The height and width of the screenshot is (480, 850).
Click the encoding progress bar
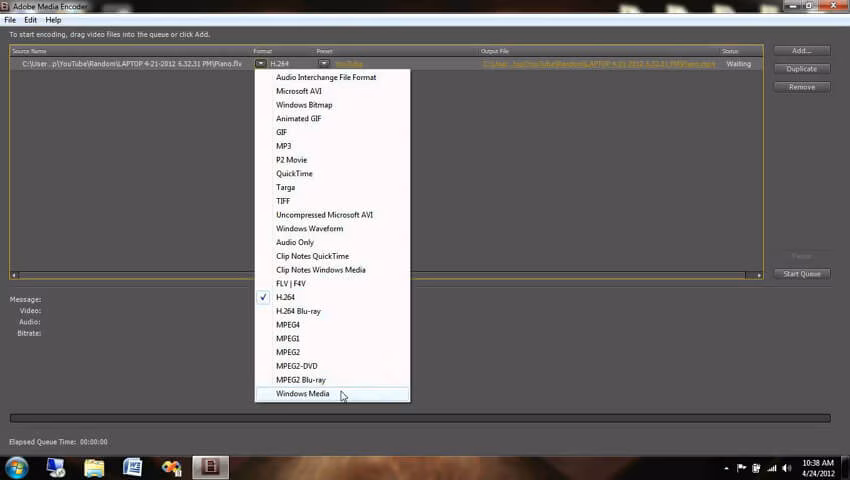[420, 418]
